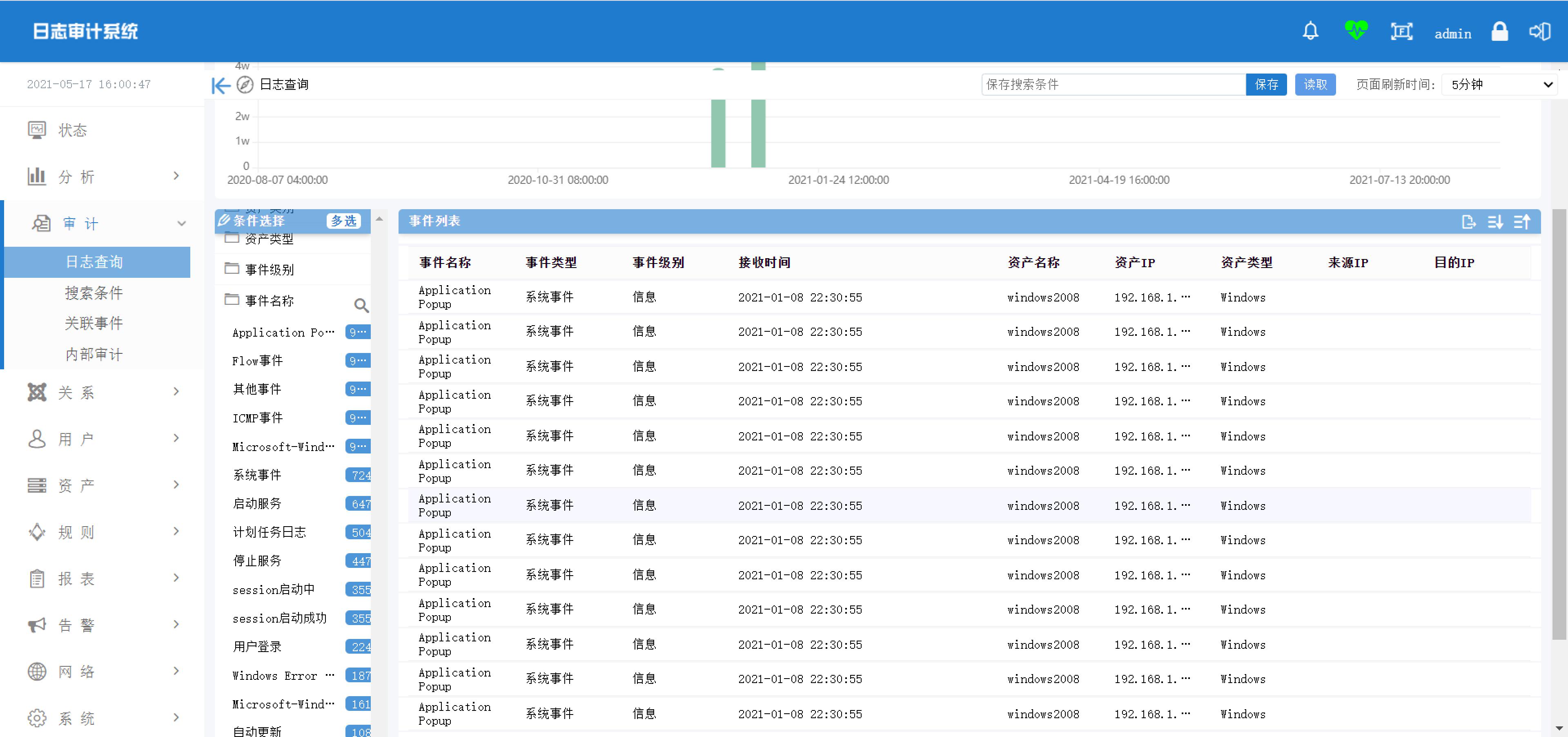
Task: Click the 状态 monitor icon
Action: (x=36, y=130)
